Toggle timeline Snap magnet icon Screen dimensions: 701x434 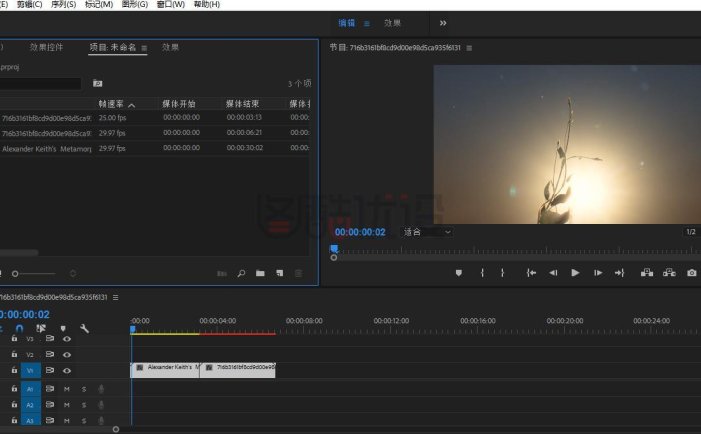tap(19, 329)
